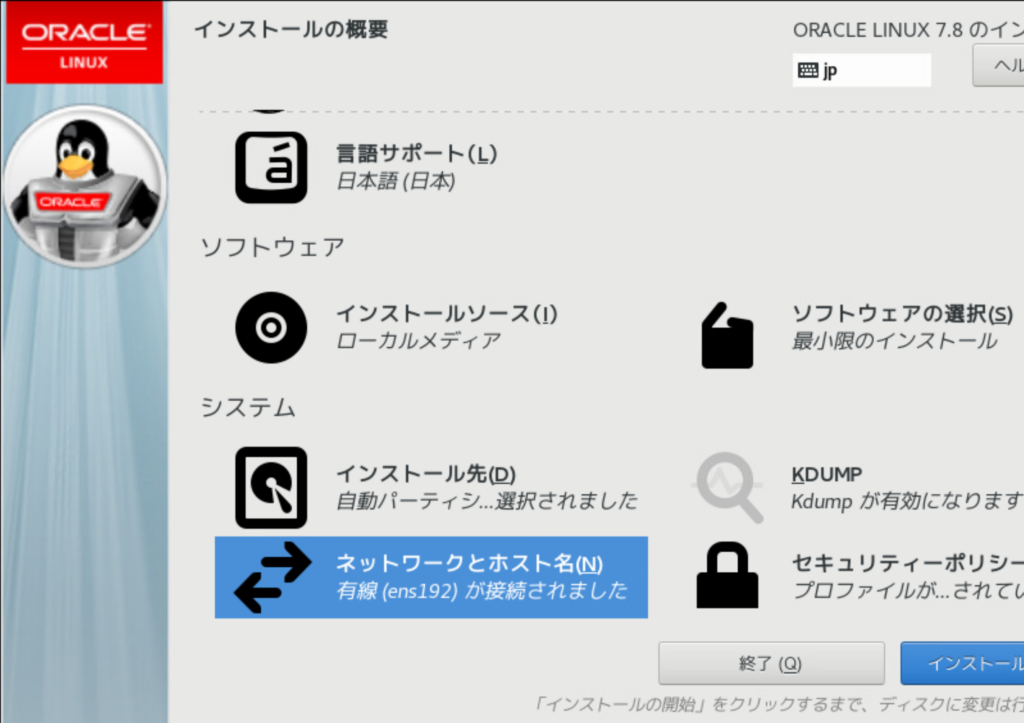Click ORACLE LINUX 7.8 title text
This screenshot has width=1024, height=723.
(908, 30)
